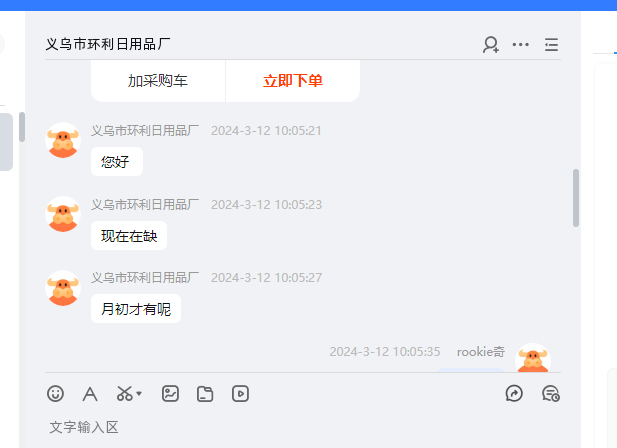Open the three-dots more options menu

[521, 44]
